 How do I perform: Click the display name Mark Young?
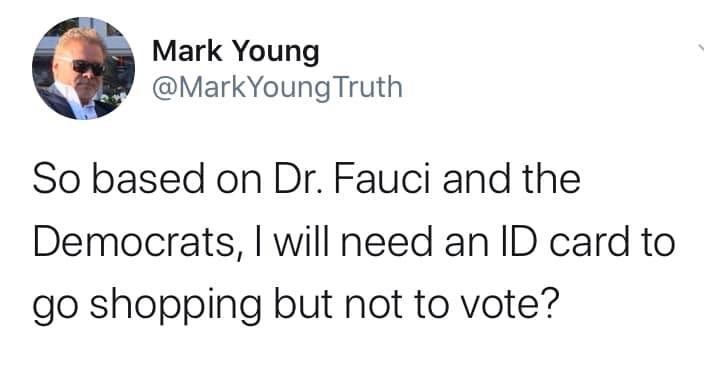click(x=236, y=51)
